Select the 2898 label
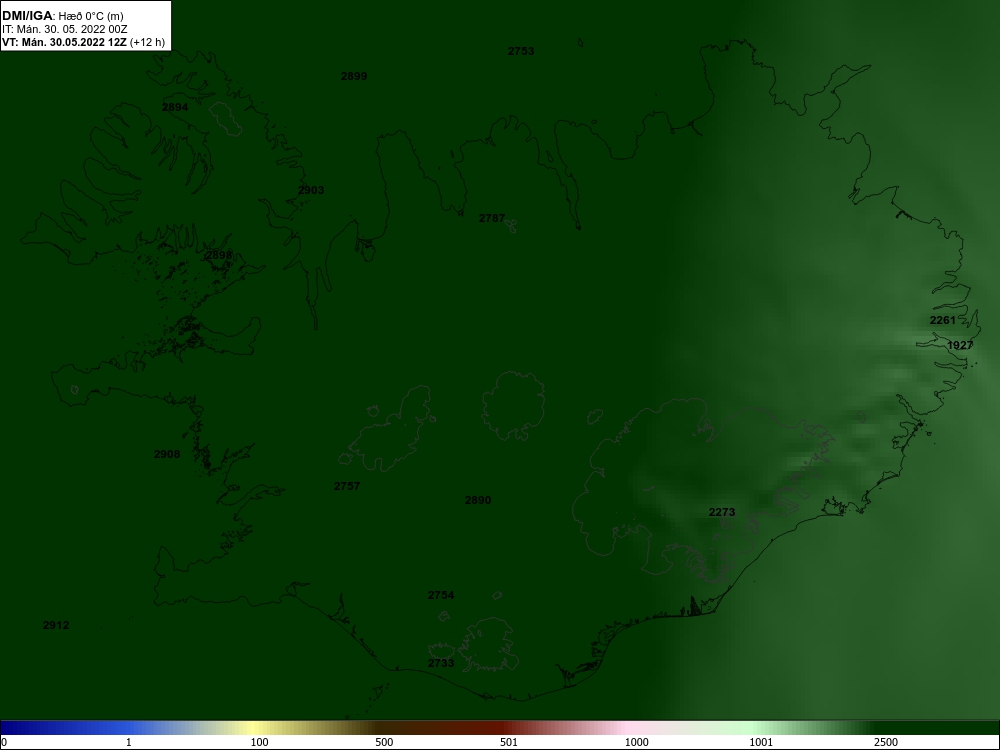 [219, 255]
